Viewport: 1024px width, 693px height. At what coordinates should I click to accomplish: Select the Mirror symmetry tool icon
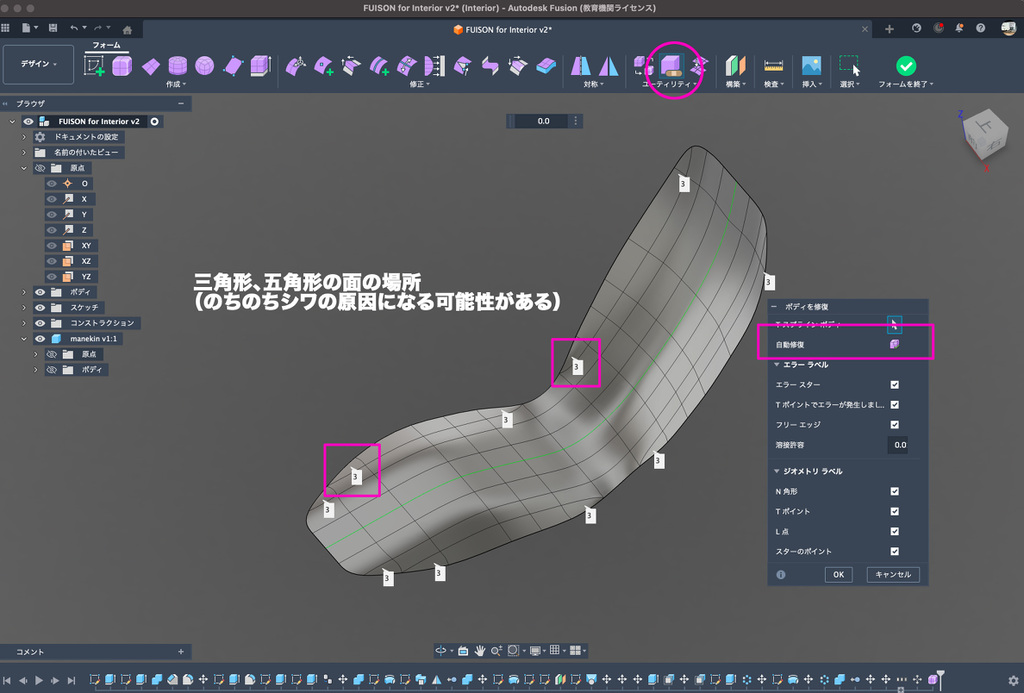pyautogui.click(x=580, y=66)
